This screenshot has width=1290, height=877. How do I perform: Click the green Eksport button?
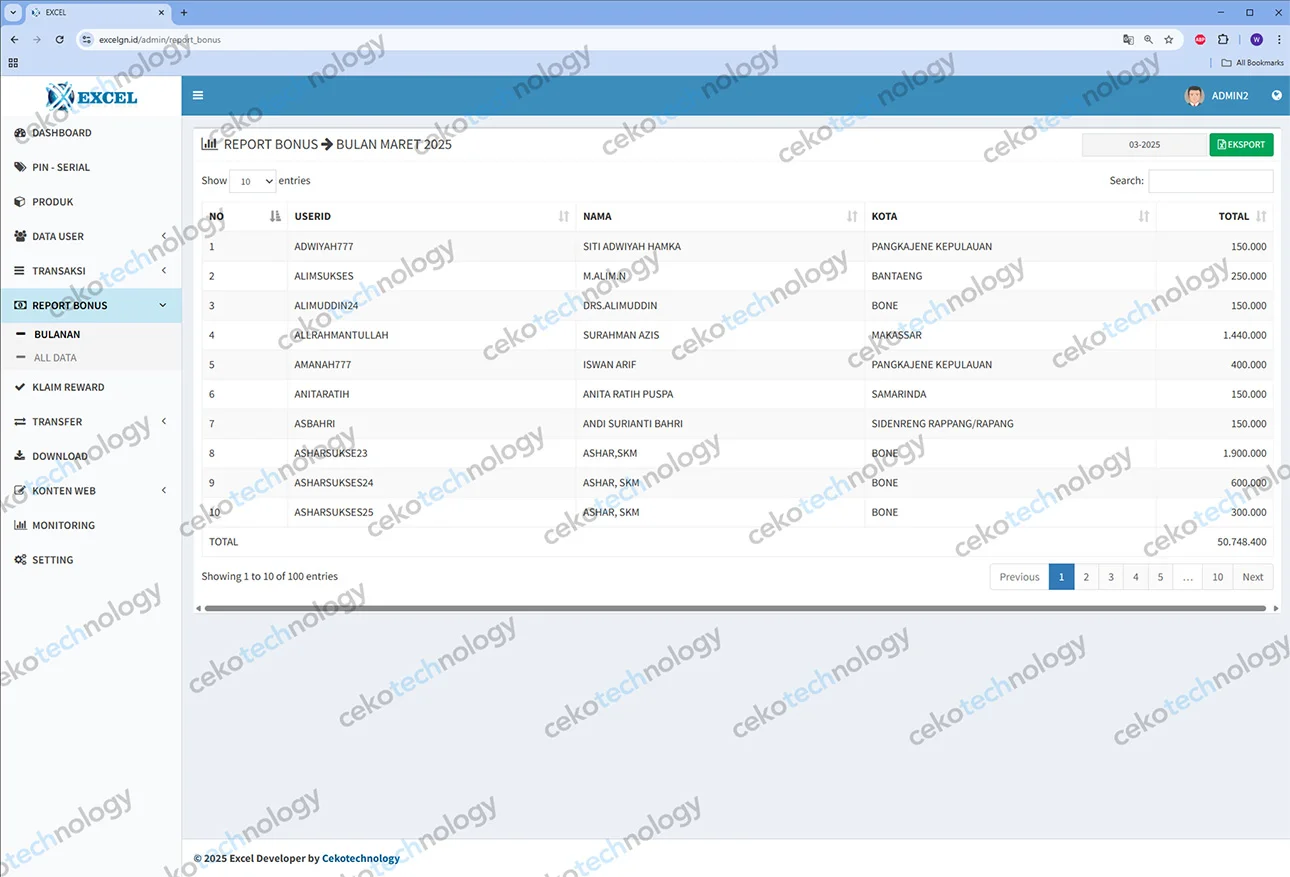tap(1241, 145)
